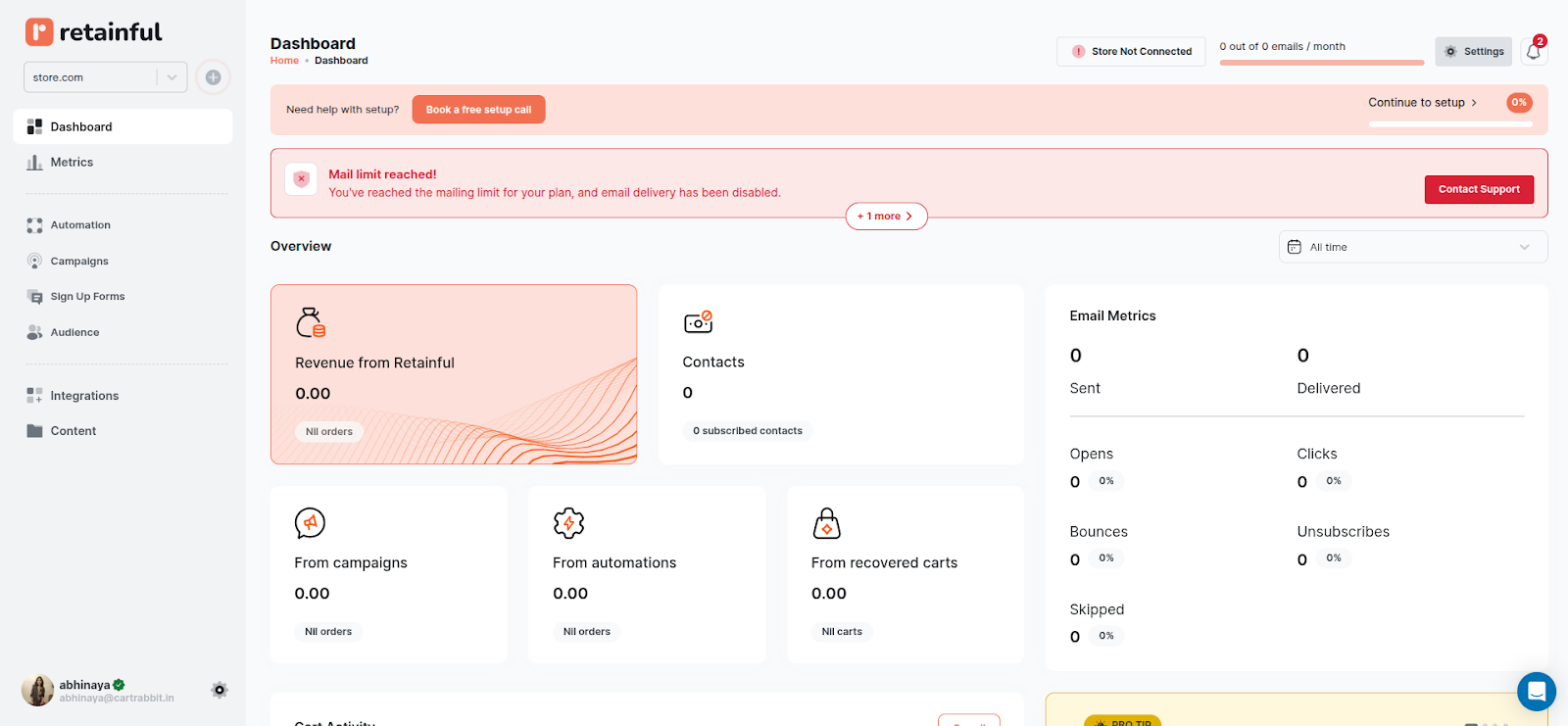
Task: Click the Bounces 0% badge
Action: tap(1106, 558)
